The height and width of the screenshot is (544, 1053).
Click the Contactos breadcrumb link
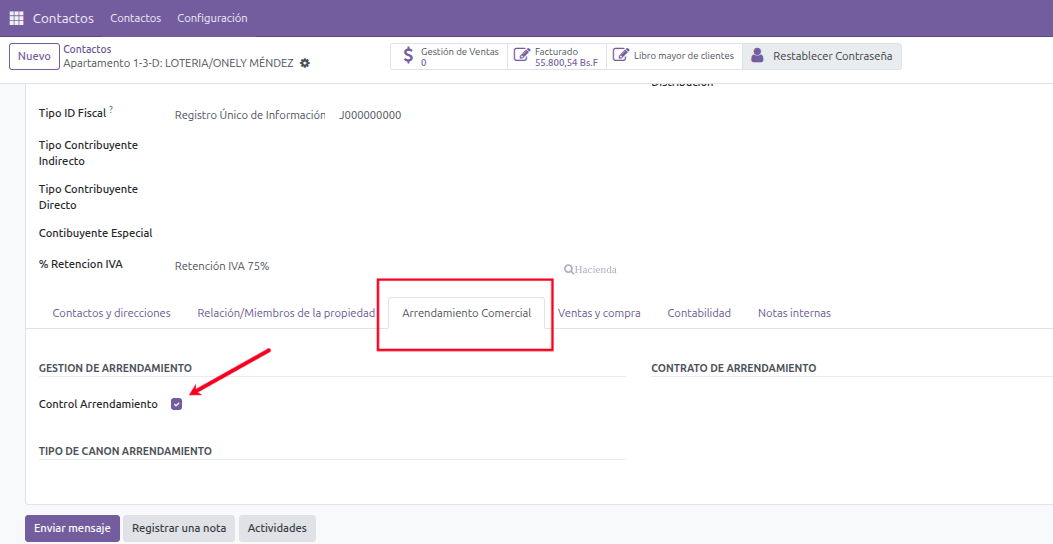[87, 49]
